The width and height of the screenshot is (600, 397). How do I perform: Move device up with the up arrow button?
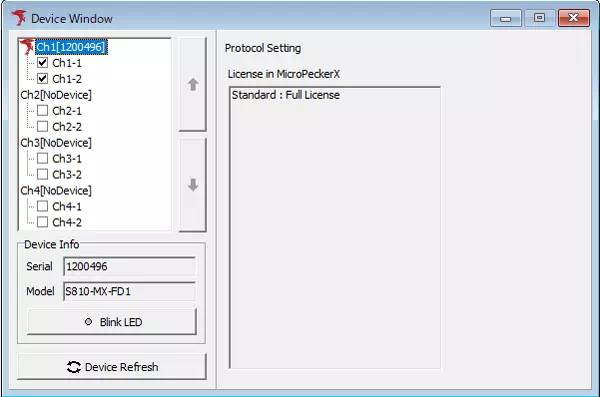[193, 84]
